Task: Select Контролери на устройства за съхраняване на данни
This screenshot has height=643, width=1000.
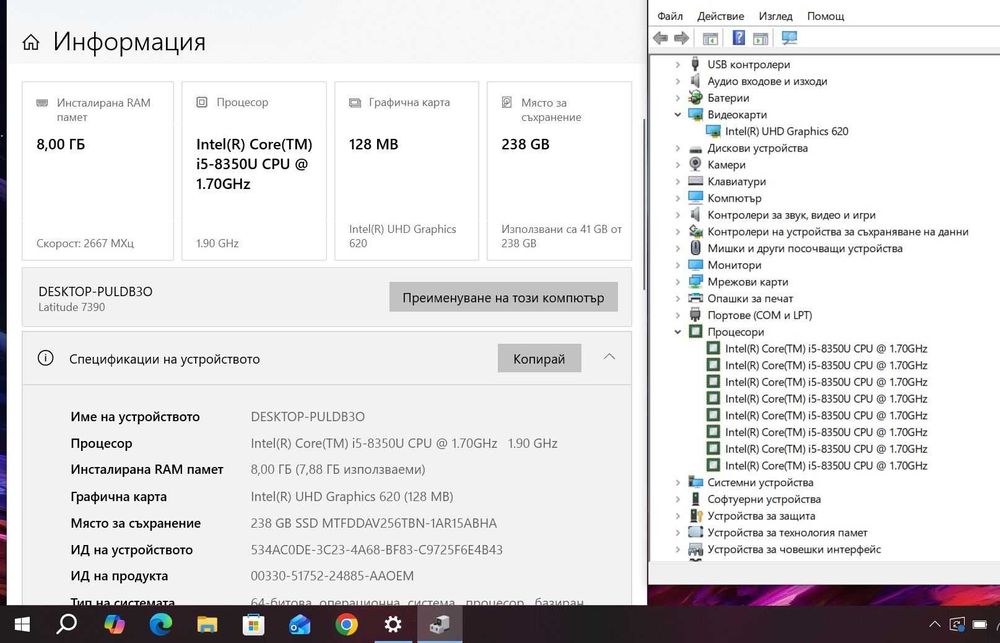Action: [838, 232]
